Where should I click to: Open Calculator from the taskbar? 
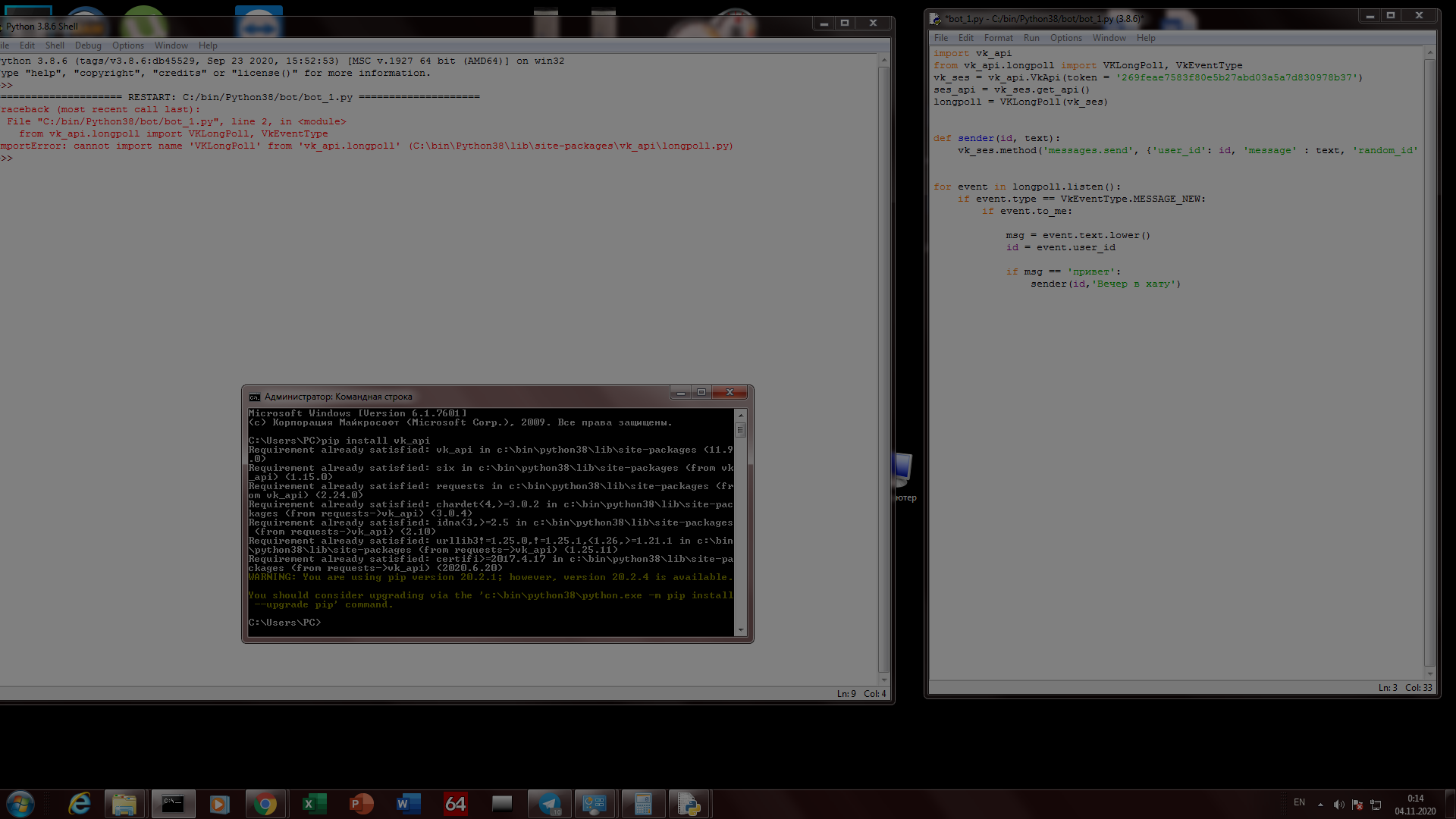tap(643, 804)
